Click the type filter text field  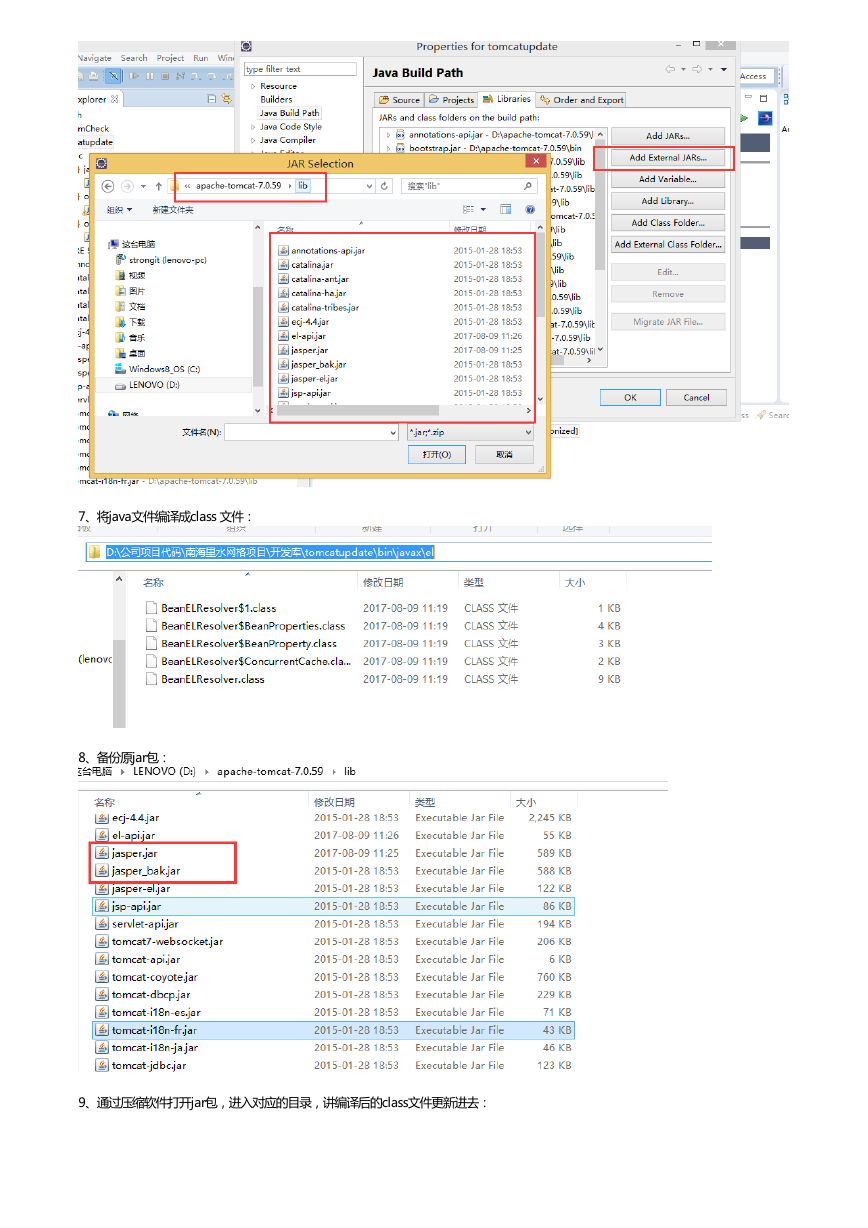[300, 69]
